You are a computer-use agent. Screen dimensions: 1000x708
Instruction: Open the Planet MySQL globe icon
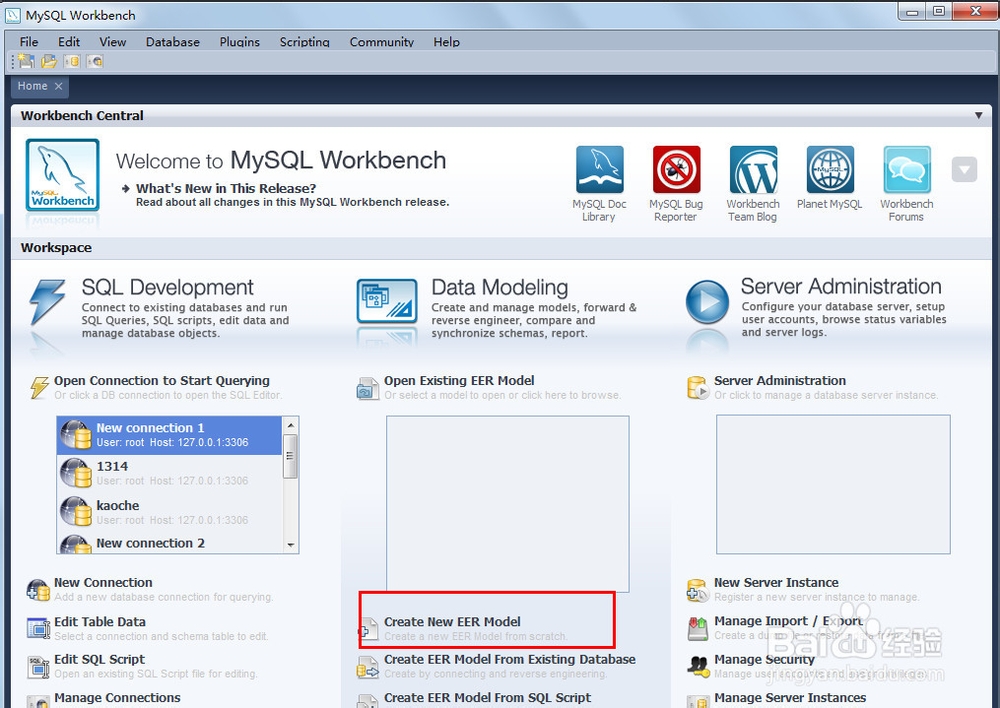coord(830,170)
